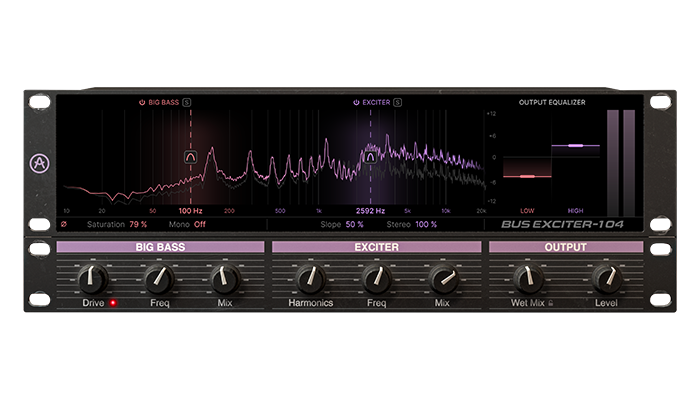The height and width of the screenshot is (400, 700).
Task: Toggle the Exciter power icon
Action: click(356, 102)
